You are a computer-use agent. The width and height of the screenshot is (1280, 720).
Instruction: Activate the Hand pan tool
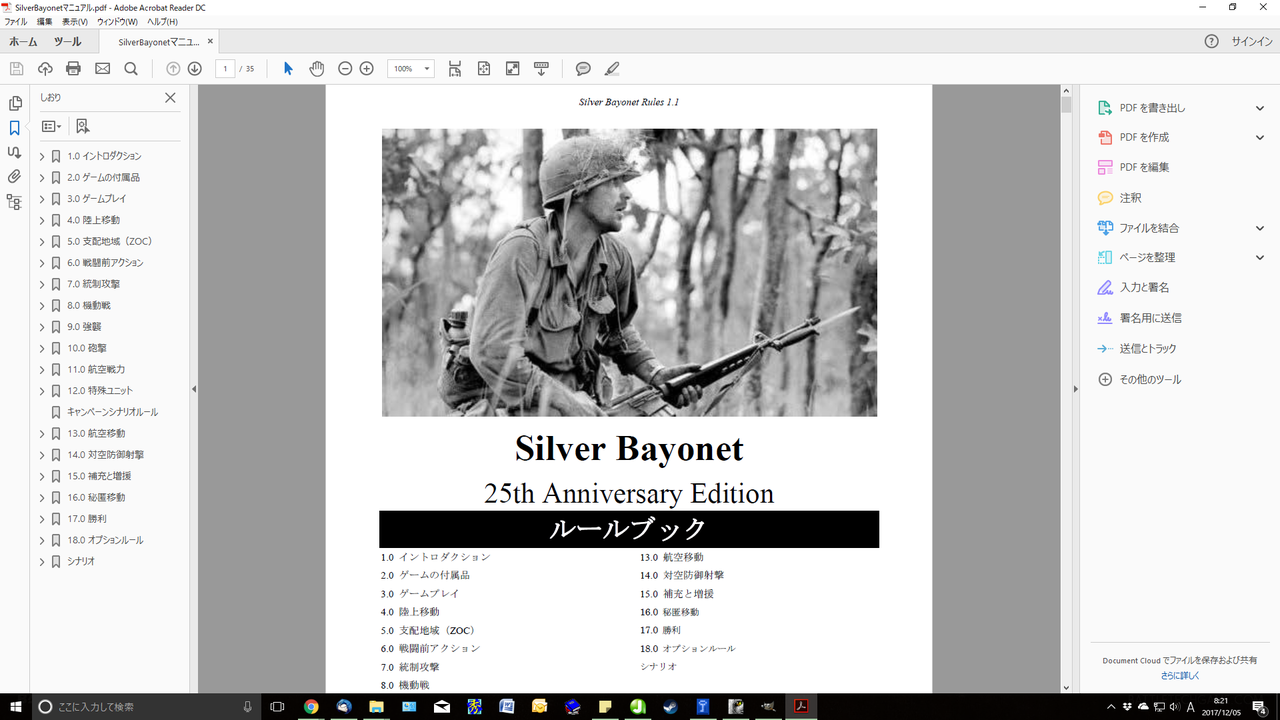pos(317,69)
